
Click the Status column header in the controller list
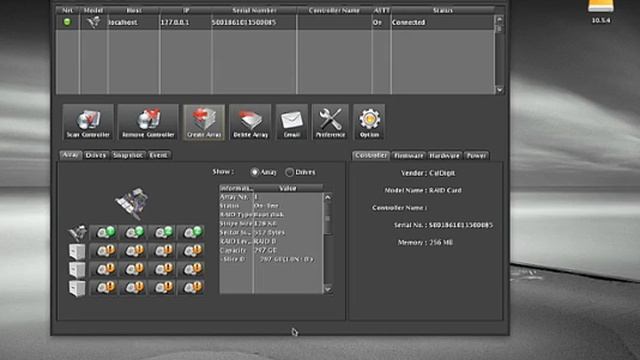(443, 10)
